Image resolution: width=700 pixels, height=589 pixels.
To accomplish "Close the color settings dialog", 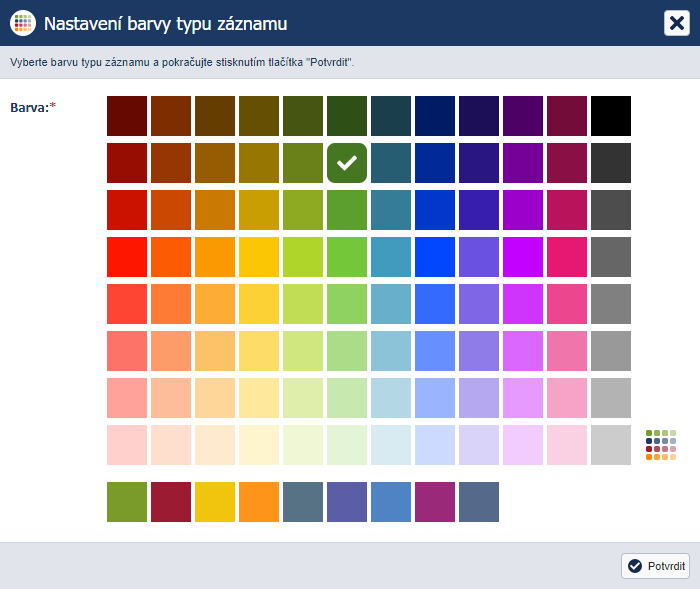I will (677, 23).
